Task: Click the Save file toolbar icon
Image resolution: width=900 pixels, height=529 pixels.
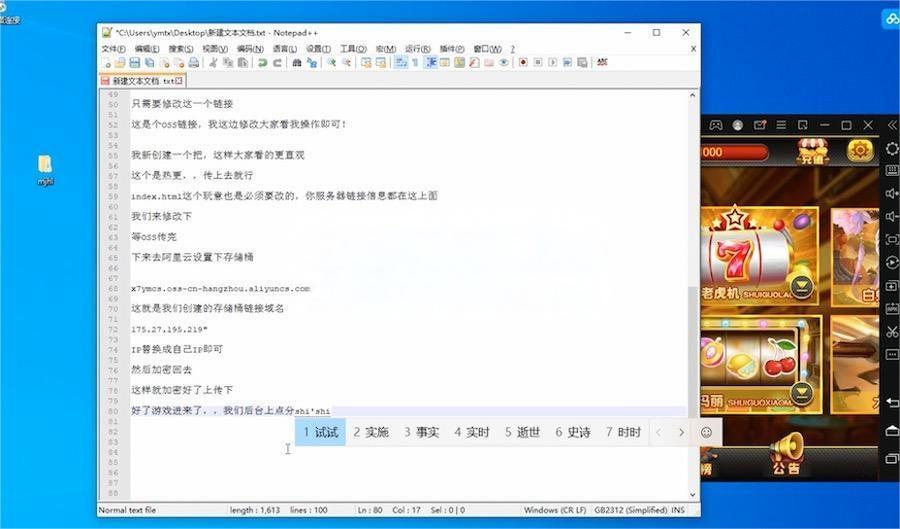Action: coord(135,63)
